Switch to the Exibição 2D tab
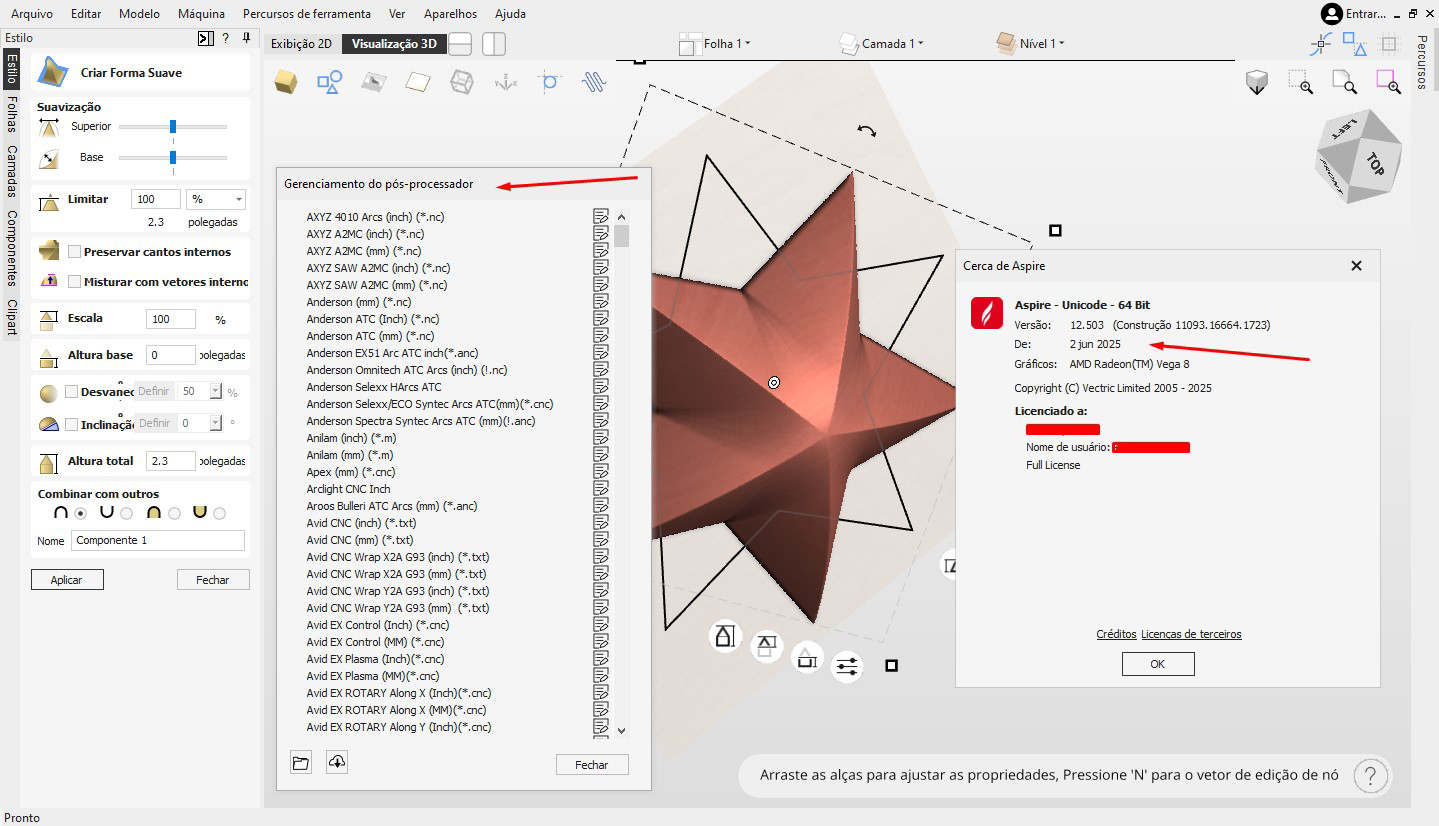The width and height of the screenshot is (1439, 826). click(x=302, y=44)
